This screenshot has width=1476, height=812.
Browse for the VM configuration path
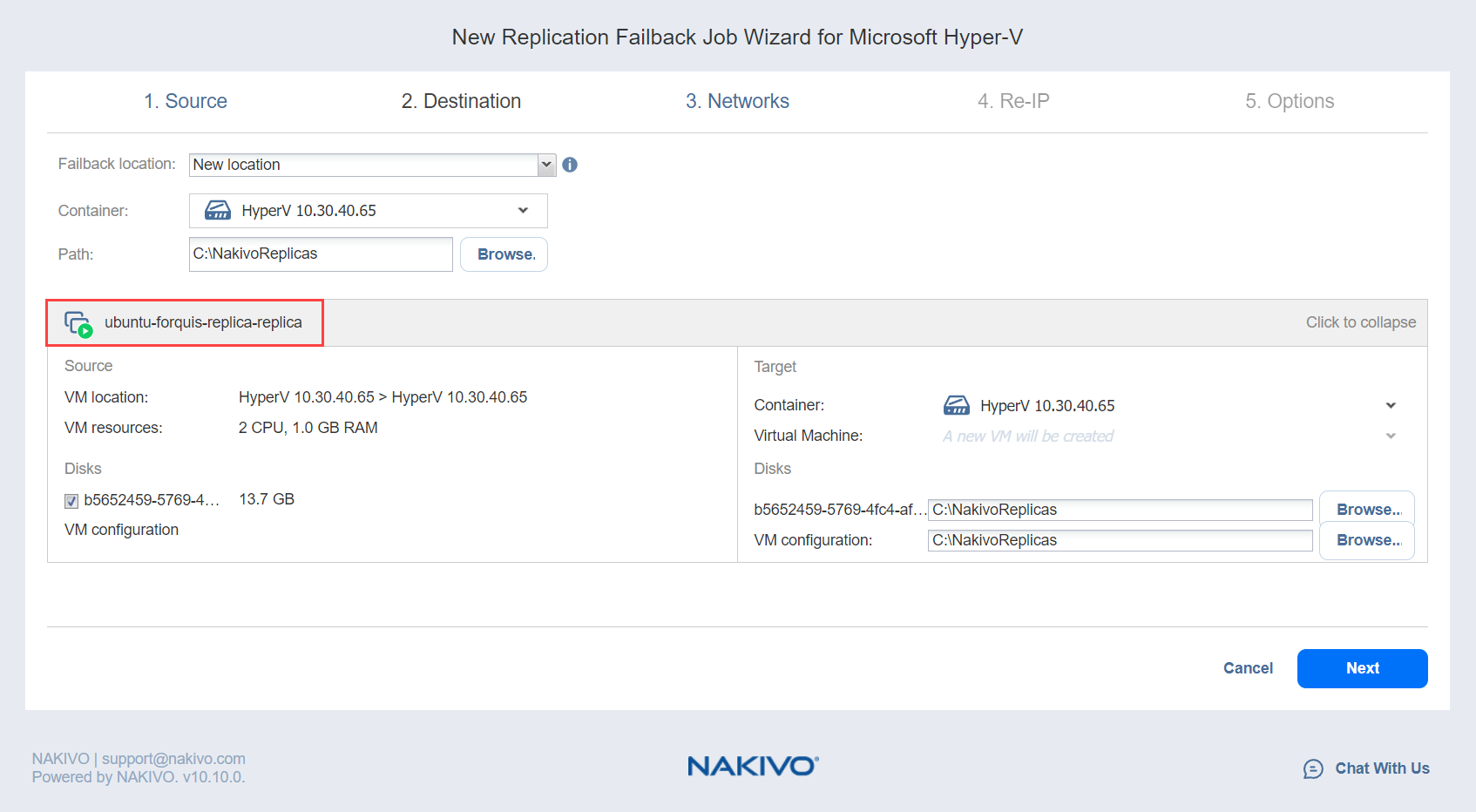click(1366, 540)
